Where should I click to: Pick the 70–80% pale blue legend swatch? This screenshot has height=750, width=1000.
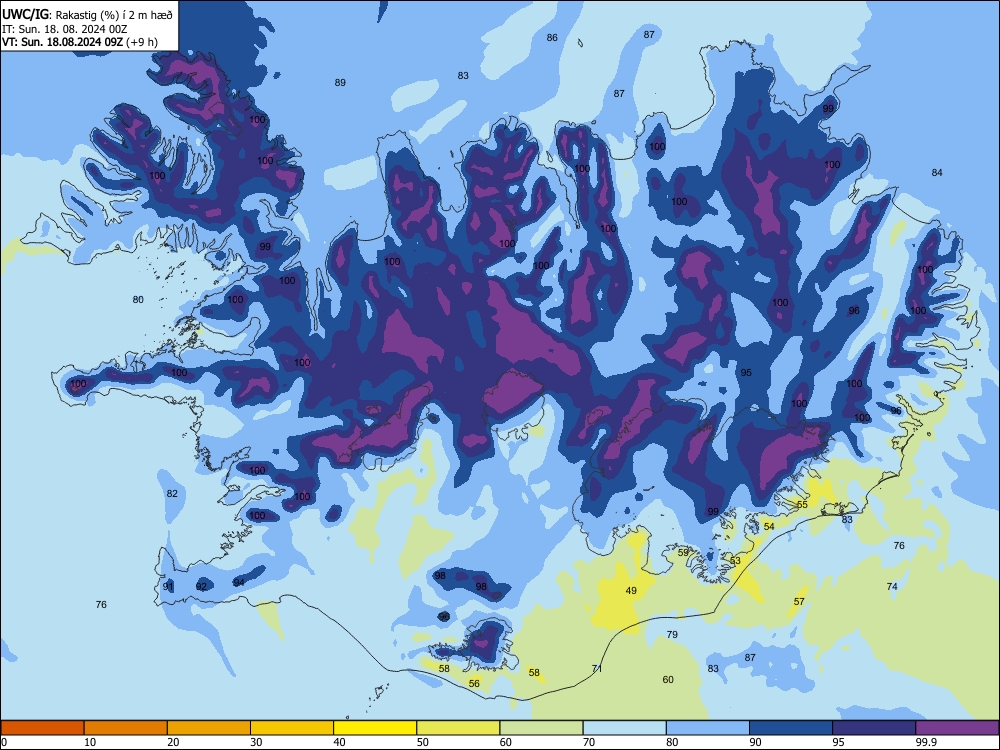pos(624,728)
